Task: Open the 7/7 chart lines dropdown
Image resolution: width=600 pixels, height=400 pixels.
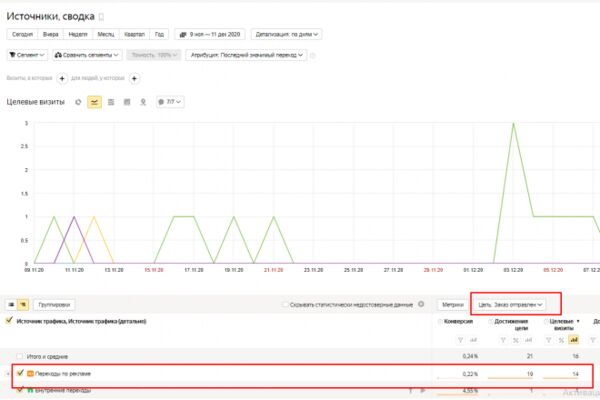Action: point(170,102)
